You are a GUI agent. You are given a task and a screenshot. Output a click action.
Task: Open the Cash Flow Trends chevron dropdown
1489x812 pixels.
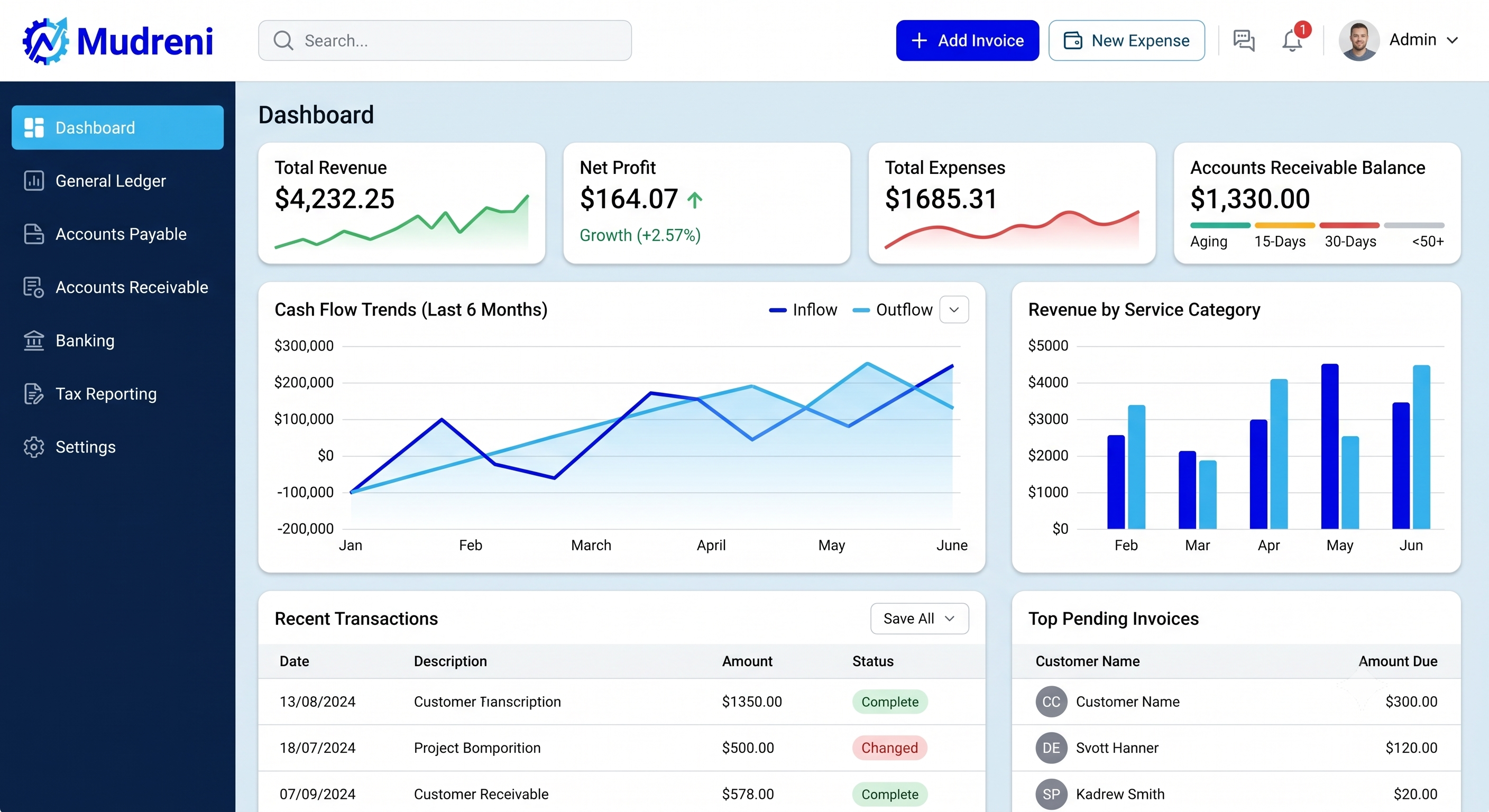[954, 310]
